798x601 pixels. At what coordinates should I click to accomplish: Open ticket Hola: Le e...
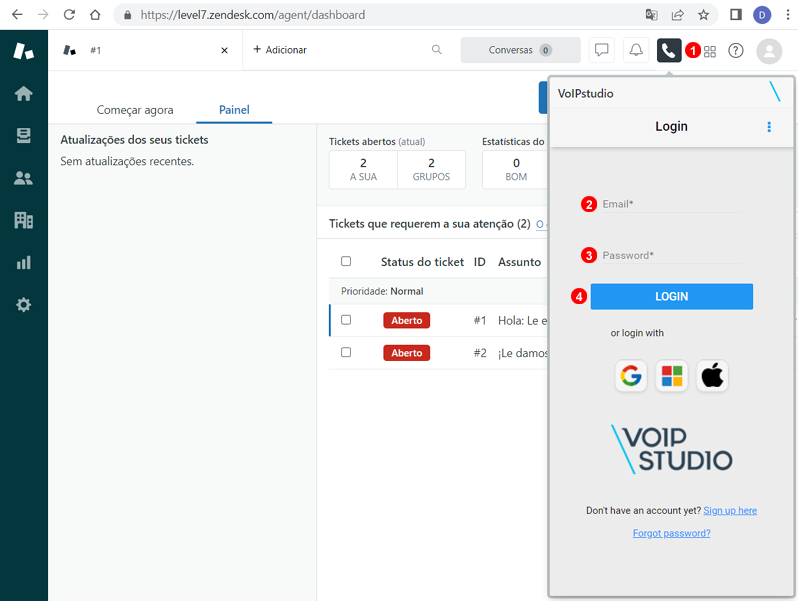[523, 321]
